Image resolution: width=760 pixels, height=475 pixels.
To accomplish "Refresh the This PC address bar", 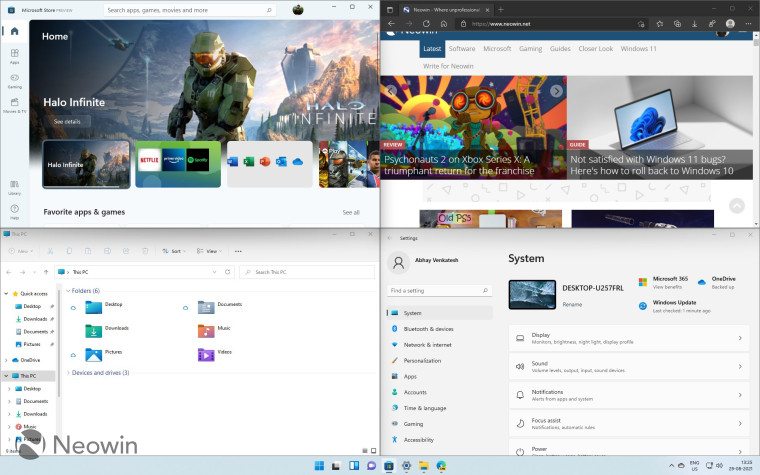I will pos(227,272).
